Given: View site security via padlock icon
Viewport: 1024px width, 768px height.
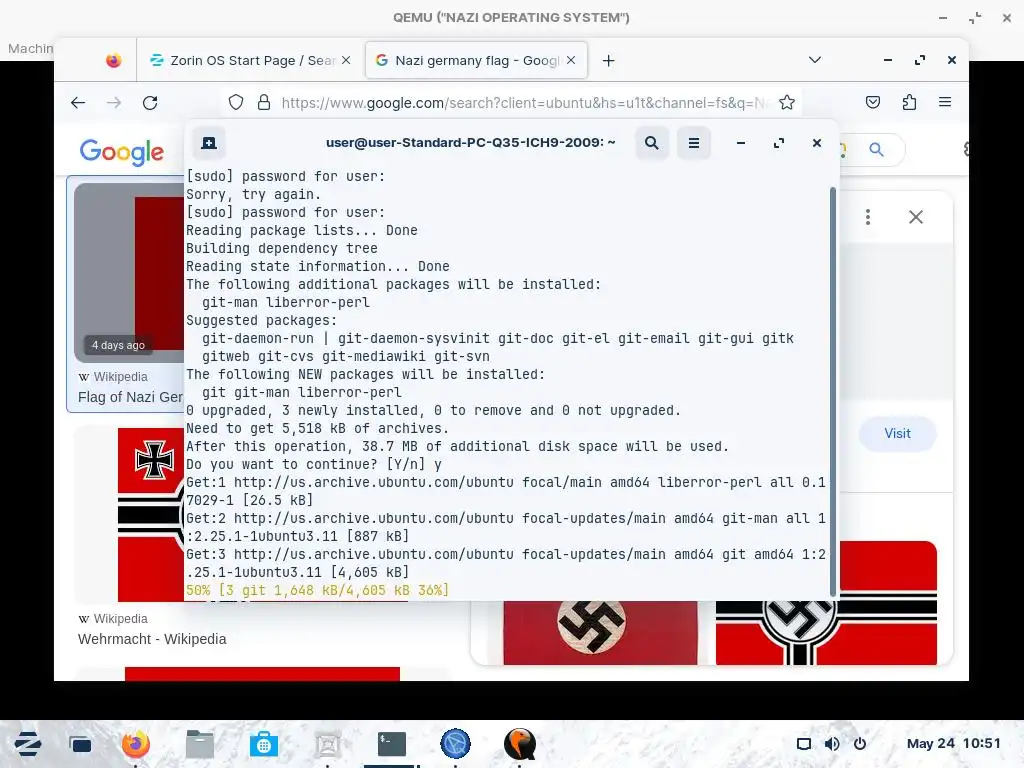Looking at the screenshot, I should (264, 103).
